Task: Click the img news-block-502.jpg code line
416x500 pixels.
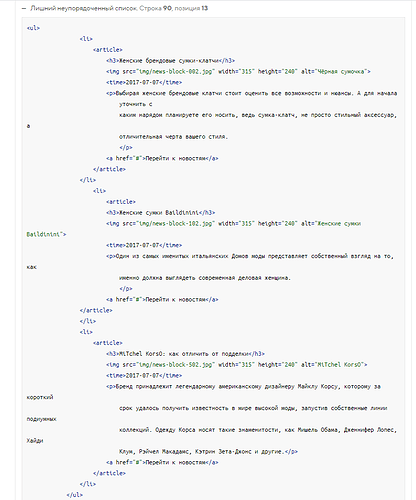Action: tap(237, 365)
